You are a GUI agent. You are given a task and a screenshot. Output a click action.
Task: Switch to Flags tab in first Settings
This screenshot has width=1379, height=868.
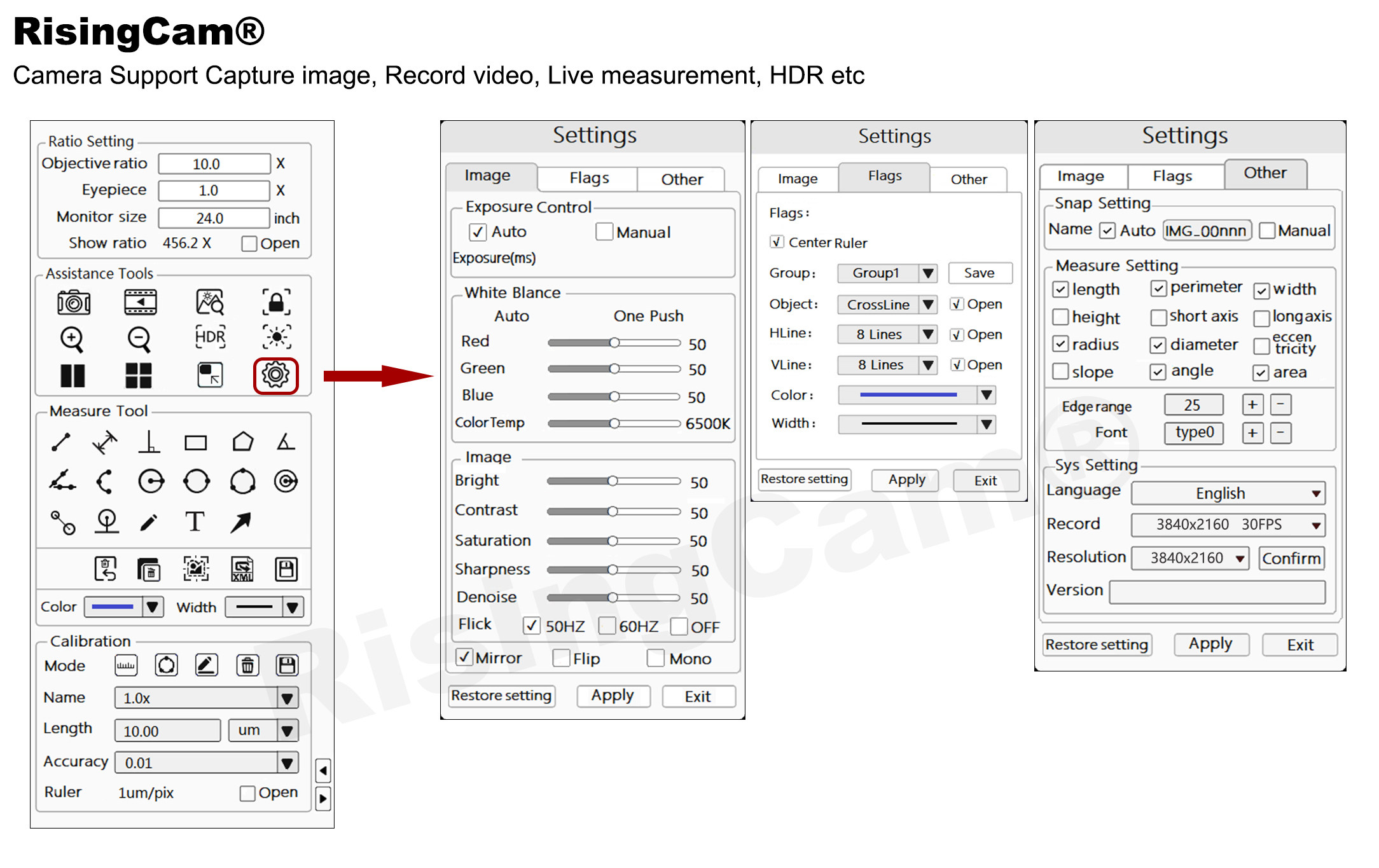tap(588, 179)
